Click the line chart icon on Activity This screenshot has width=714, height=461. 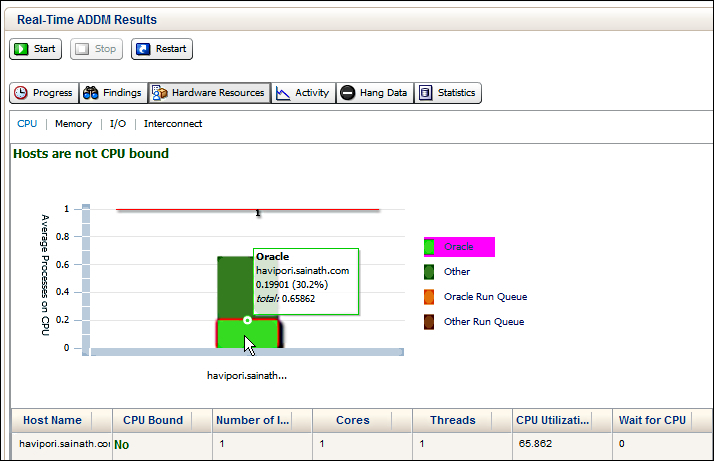point(283,93)
